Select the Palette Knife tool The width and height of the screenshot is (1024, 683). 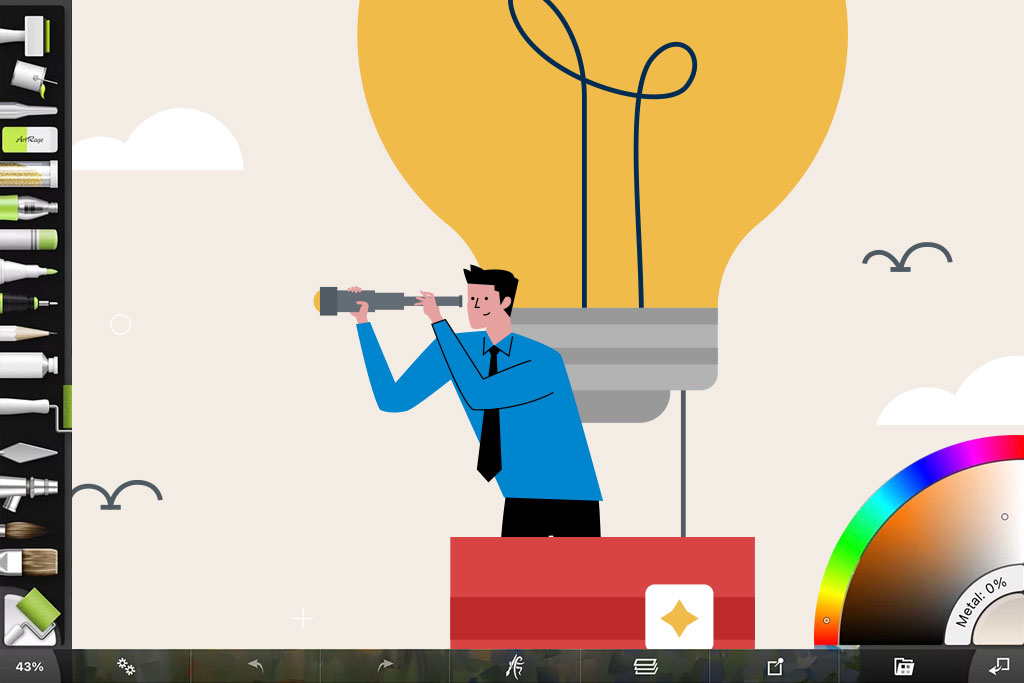pos(29,453)
